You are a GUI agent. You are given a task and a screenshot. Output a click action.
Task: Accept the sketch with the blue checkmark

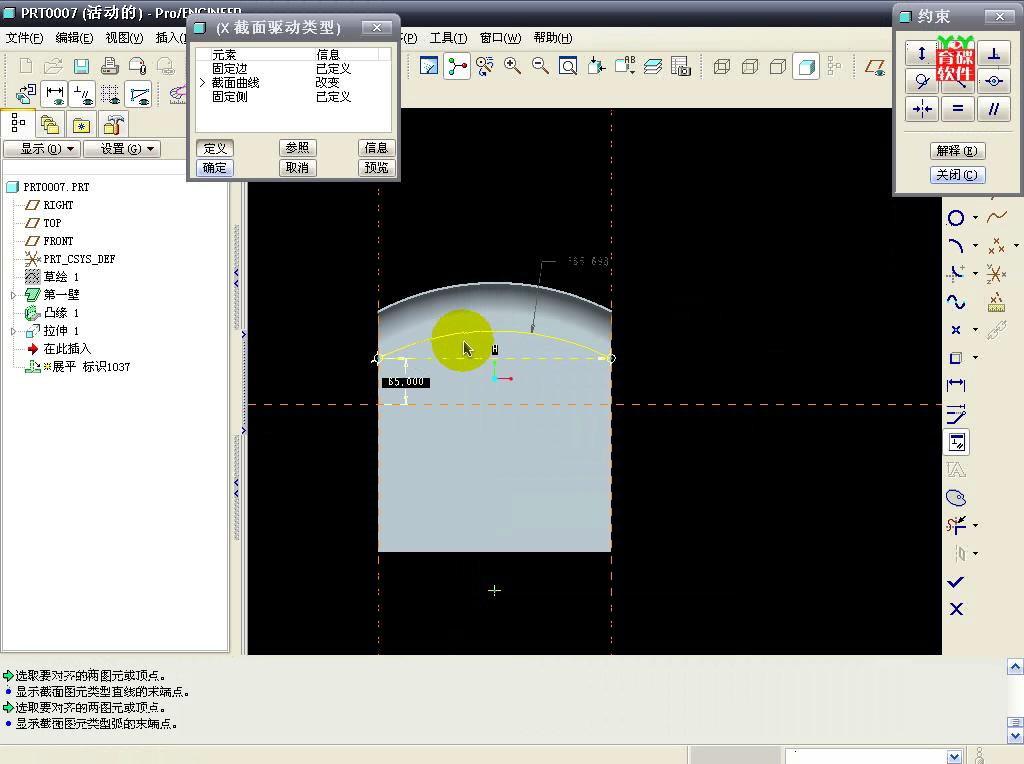pos(955,582)
